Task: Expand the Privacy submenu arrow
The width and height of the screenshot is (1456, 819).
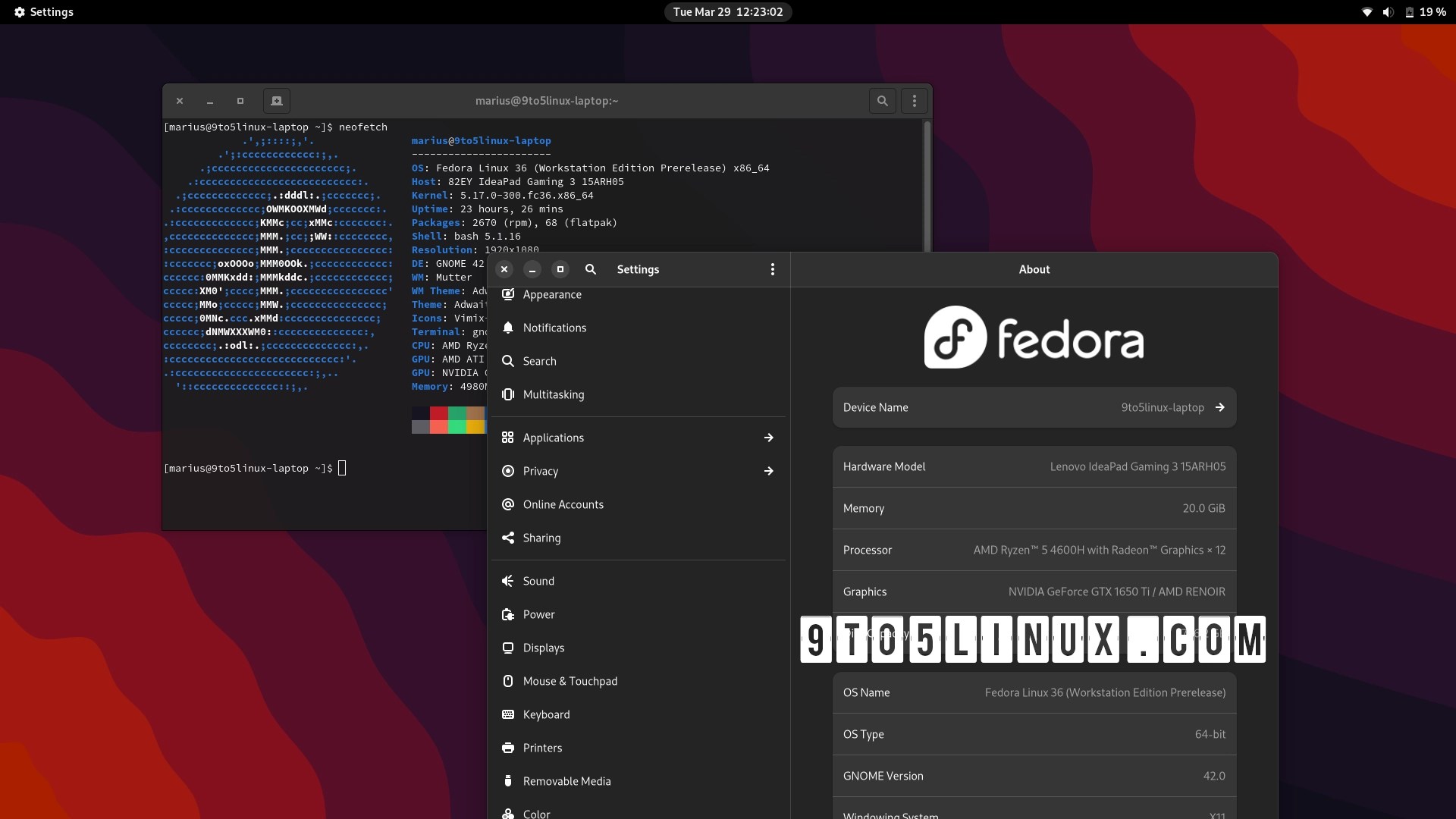Action: 768,471
